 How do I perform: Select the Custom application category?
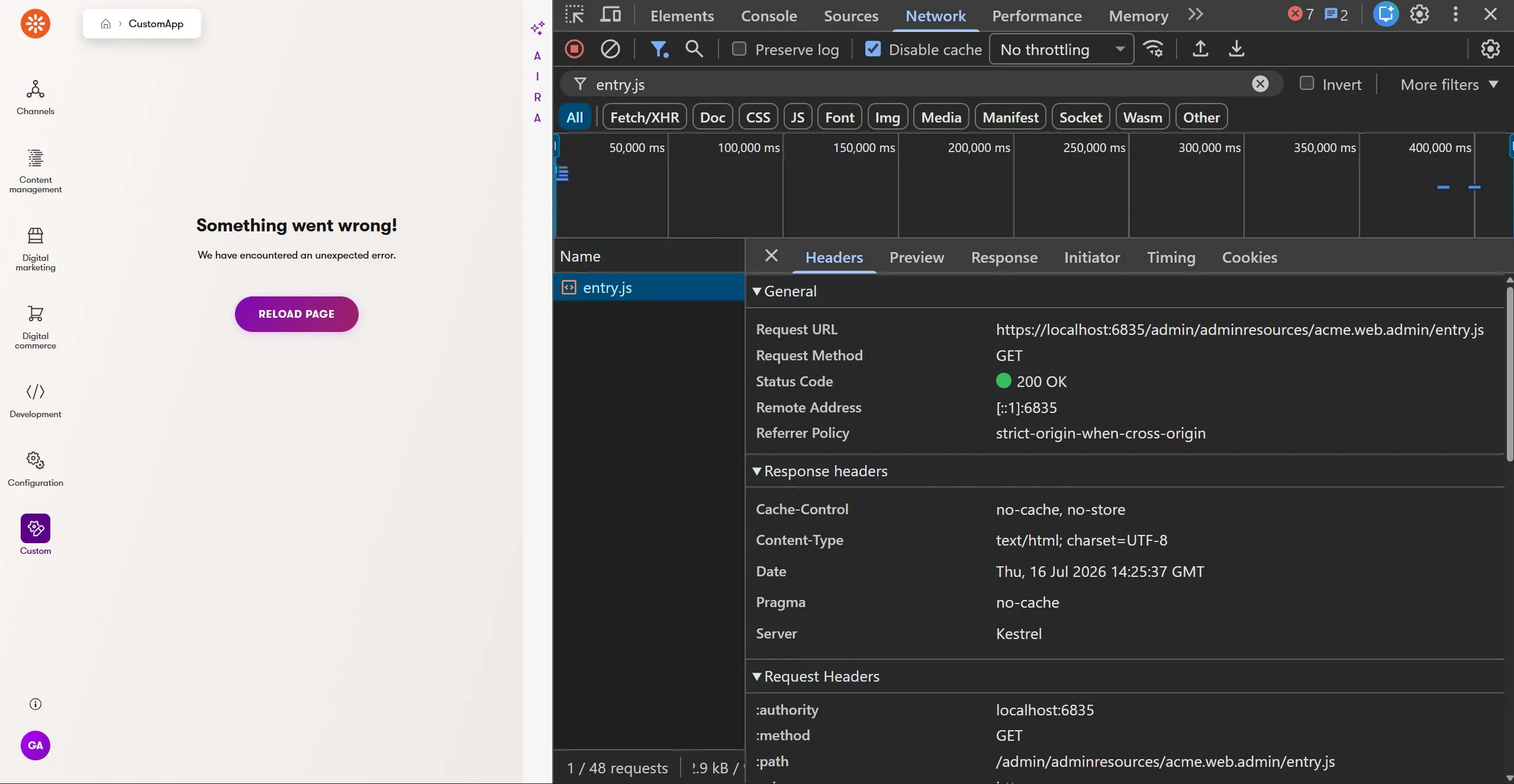click(x=36, y=535)
